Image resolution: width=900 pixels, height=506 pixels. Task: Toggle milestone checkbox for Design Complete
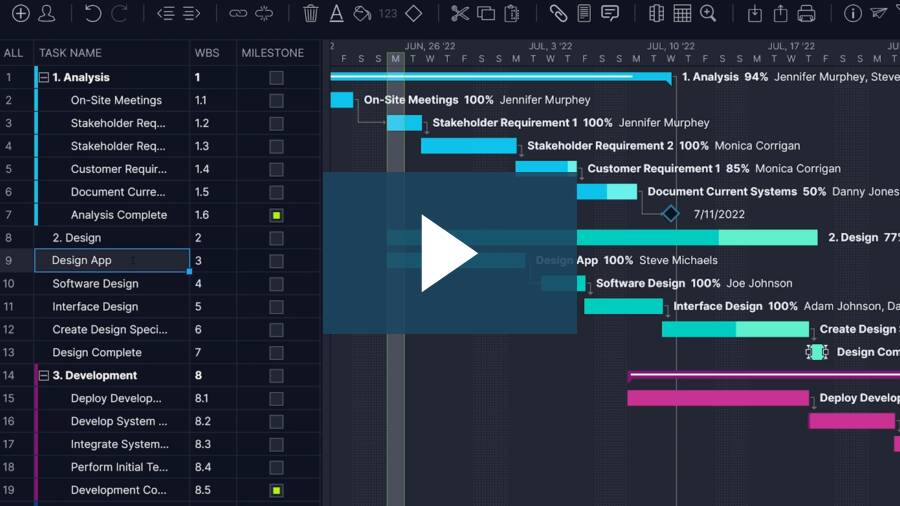click(x=276, y=353)
